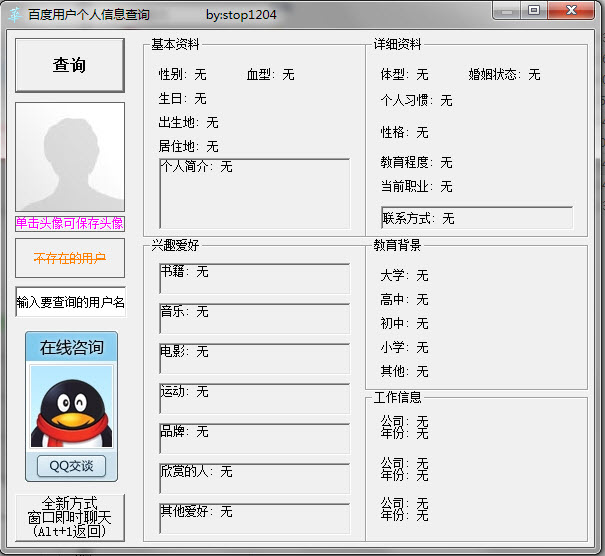
Task: Click the 音乐 interests box
Action: pos(255,318)
